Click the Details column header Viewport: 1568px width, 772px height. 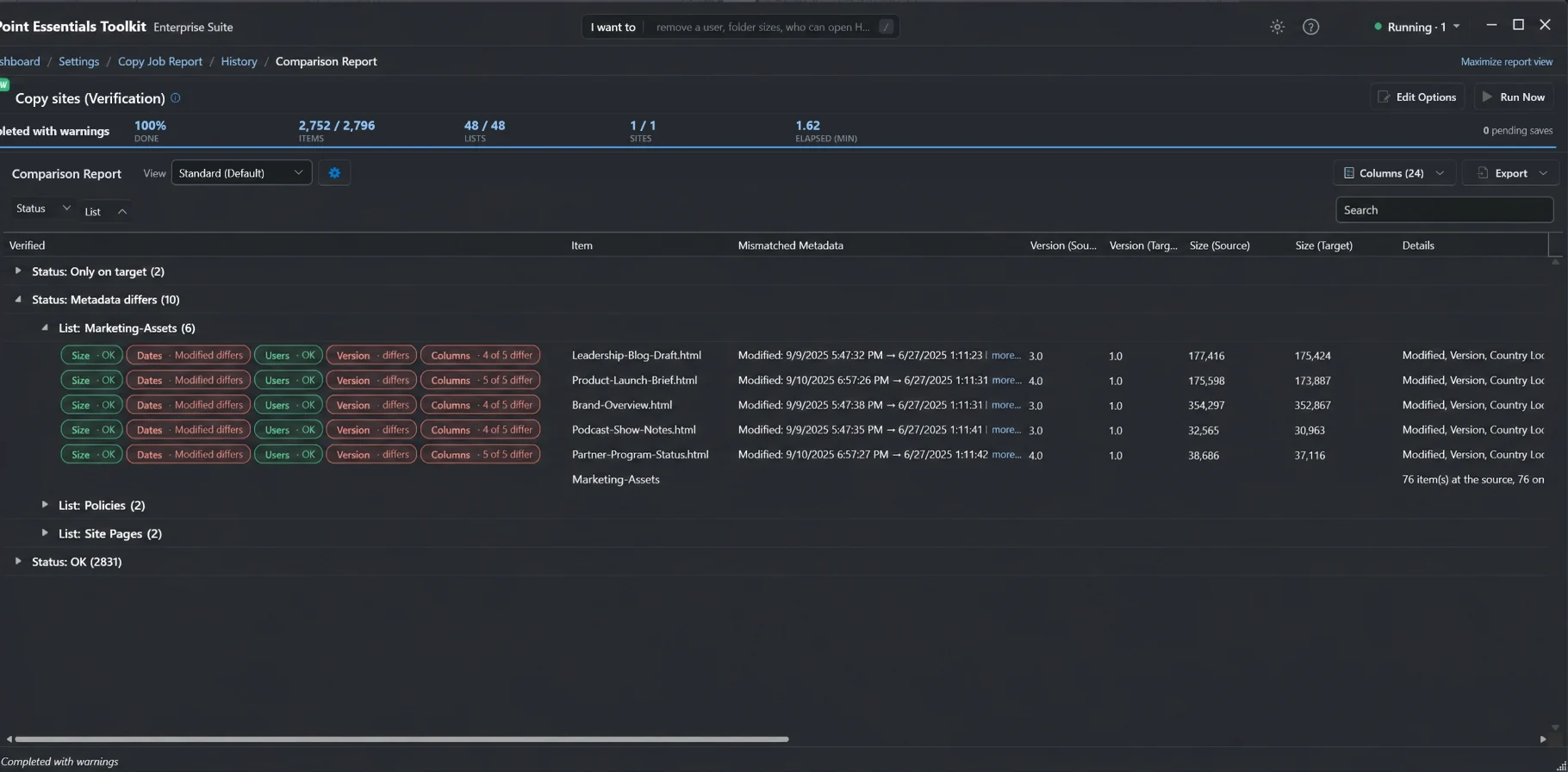[x=1417, y=246]
